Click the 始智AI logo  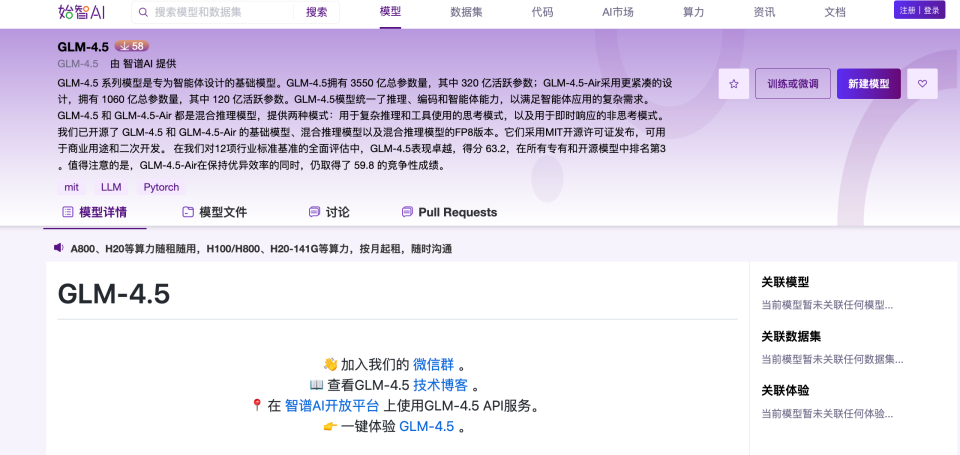pos(81,12)
